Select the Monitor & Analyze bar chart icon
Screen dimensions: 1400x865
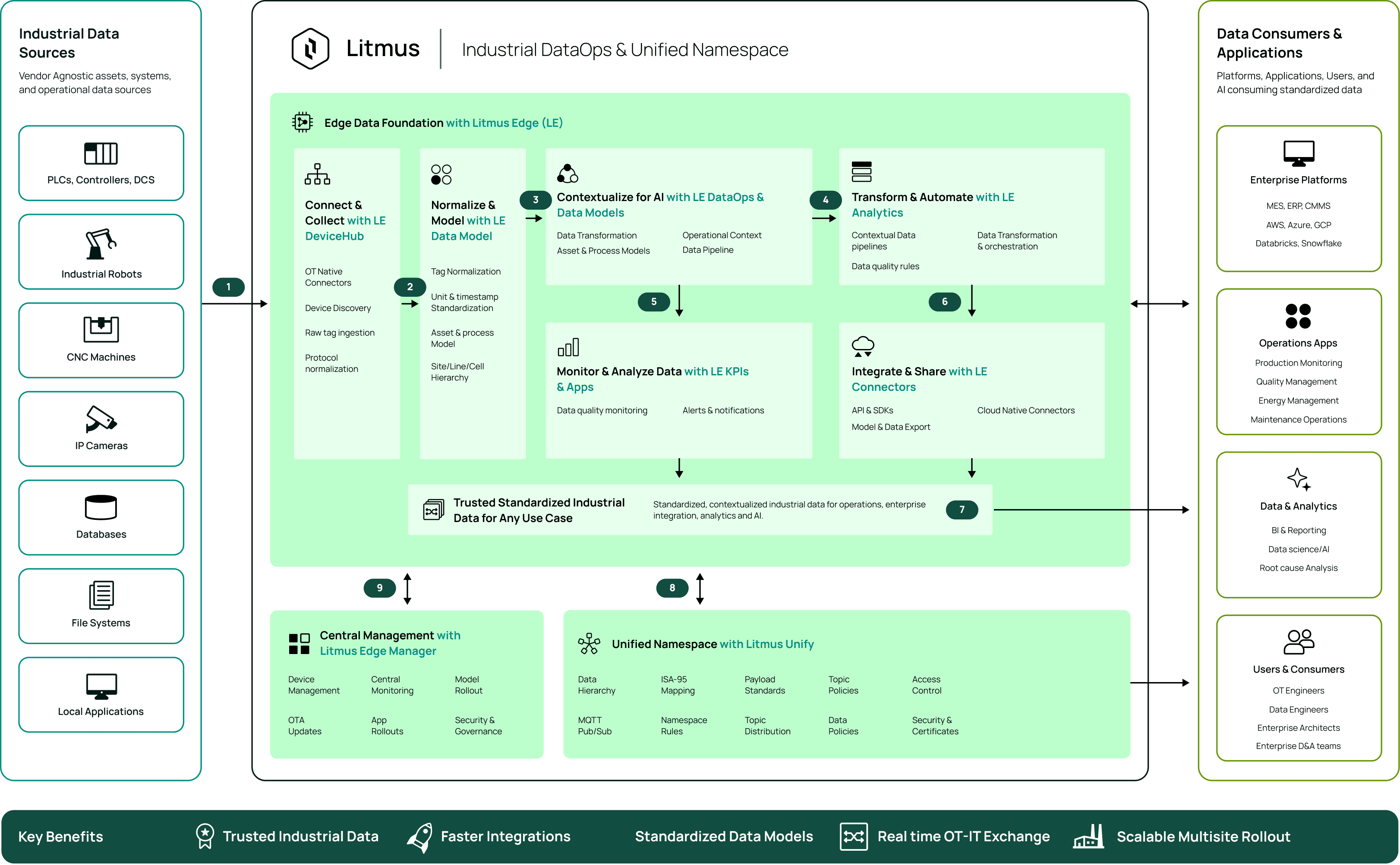click(x=568, y=347)
